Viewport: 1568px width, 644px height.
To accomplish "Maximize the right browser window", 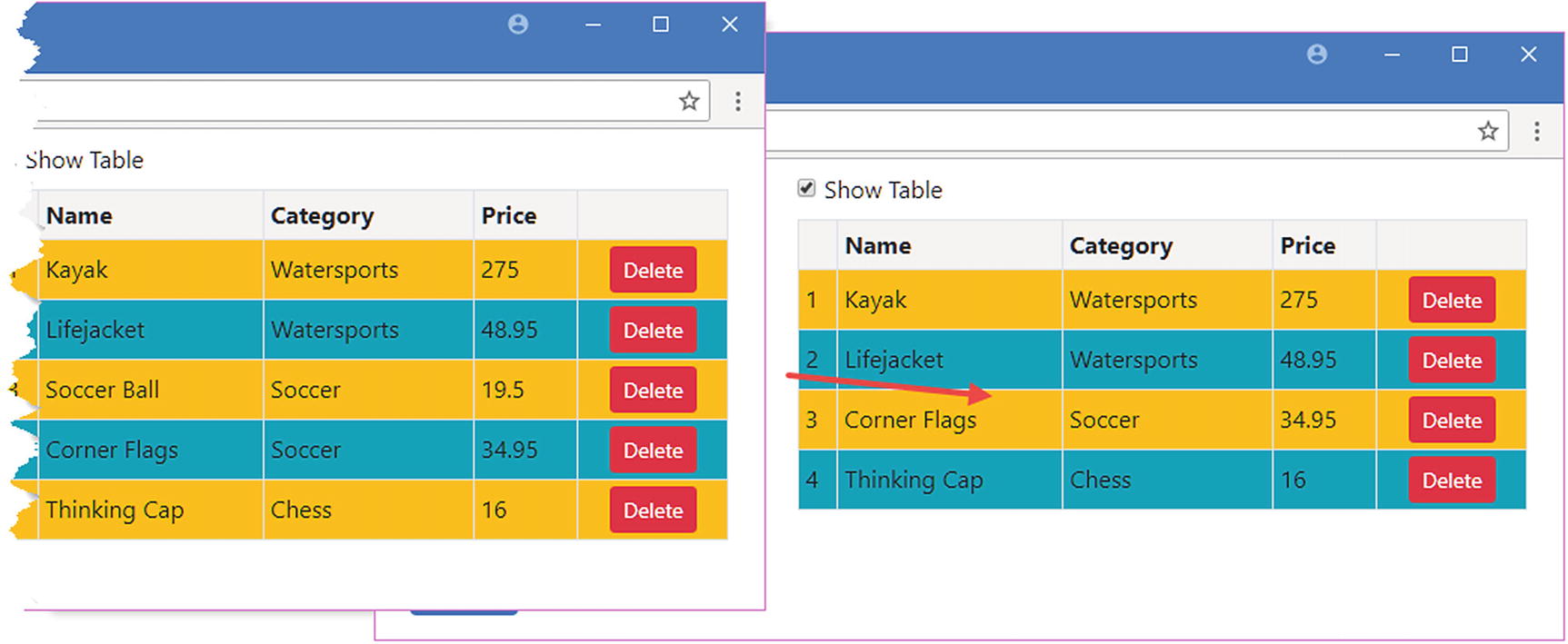I will [x=1460, y=54].
